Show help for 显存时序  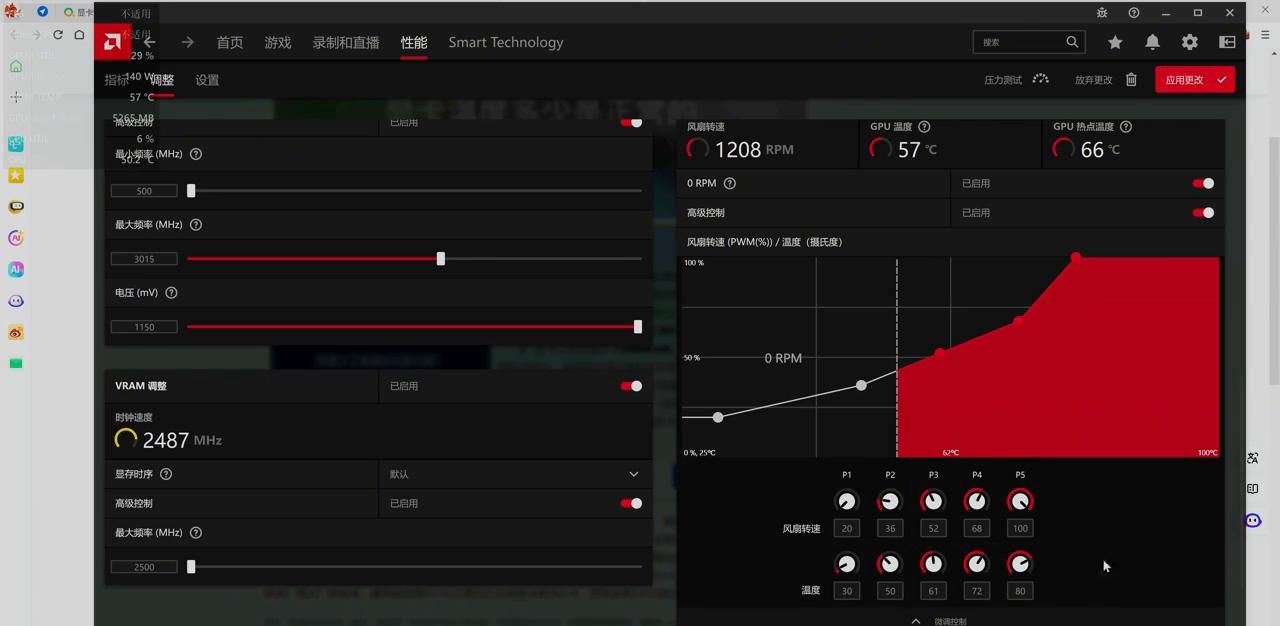[166, 474]
